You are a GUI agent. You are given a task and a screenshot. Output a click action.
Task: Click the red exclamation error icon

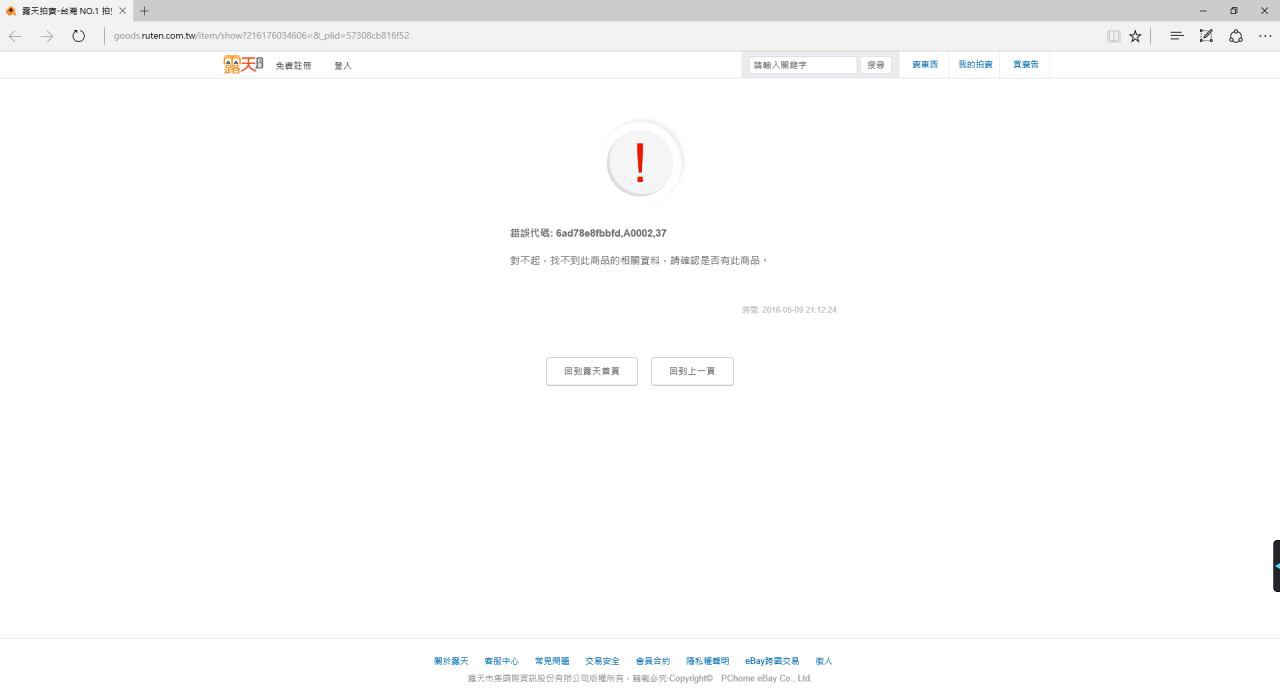click(641, 162)
